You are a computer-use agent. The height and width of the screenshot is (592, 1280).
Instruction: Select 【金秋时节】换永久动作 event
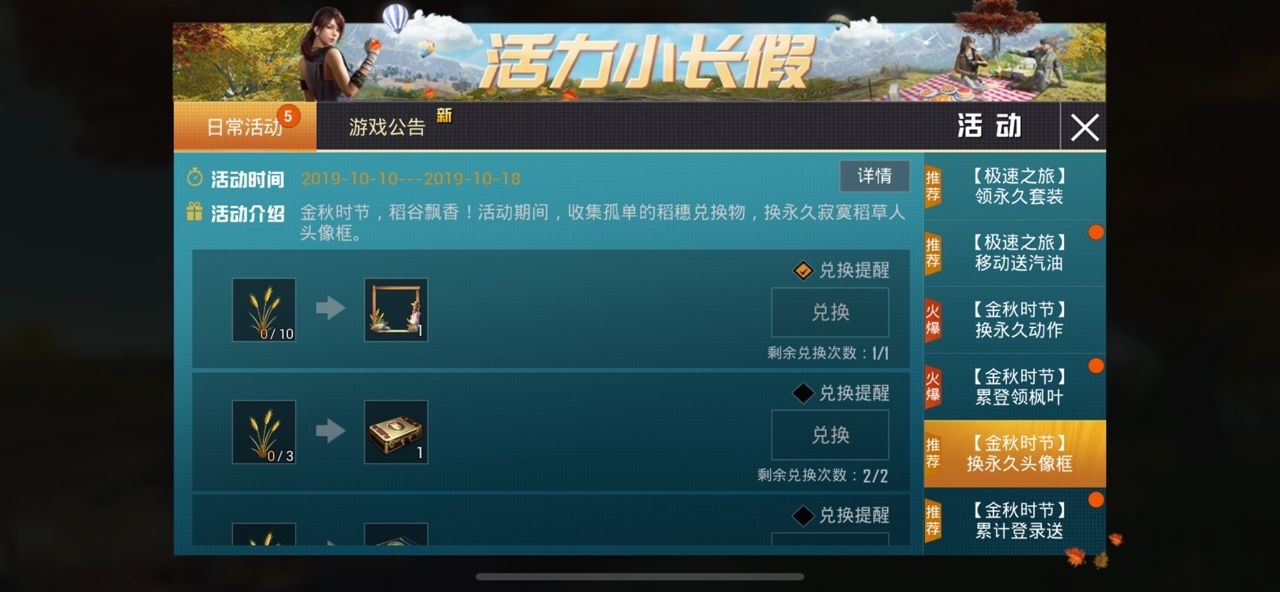click(x=1015, y=320)
